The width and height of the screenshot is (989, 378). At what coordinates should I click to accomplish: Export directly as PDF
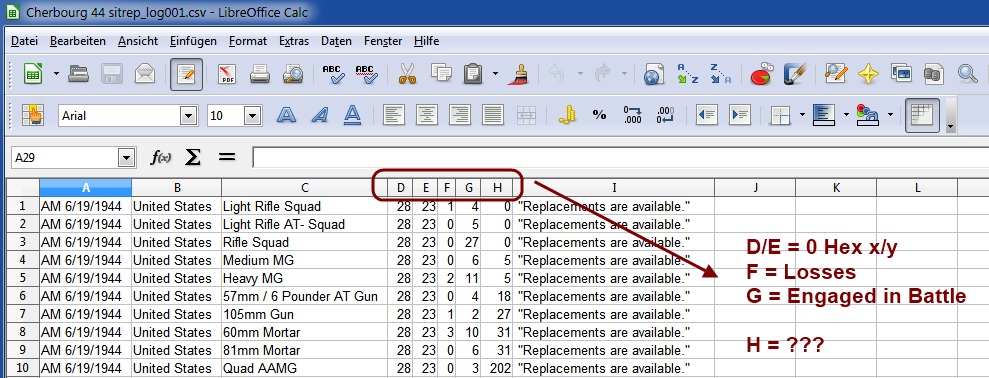pos(226,74)
